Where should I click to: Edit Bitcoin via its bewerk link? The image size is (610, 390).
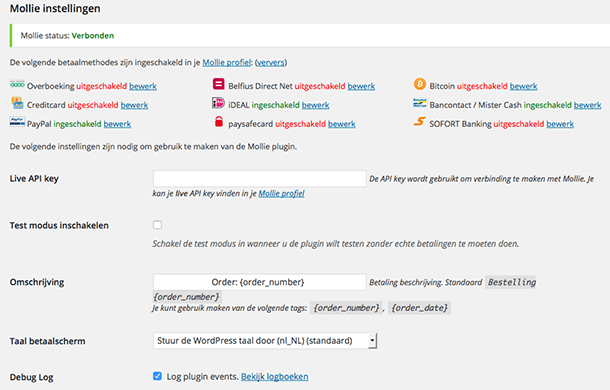(x=523, y=86)
